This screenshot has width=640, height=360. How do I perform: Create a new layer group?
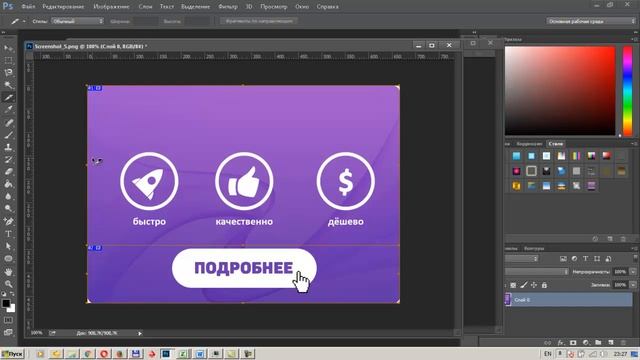[x=598, y=342]
